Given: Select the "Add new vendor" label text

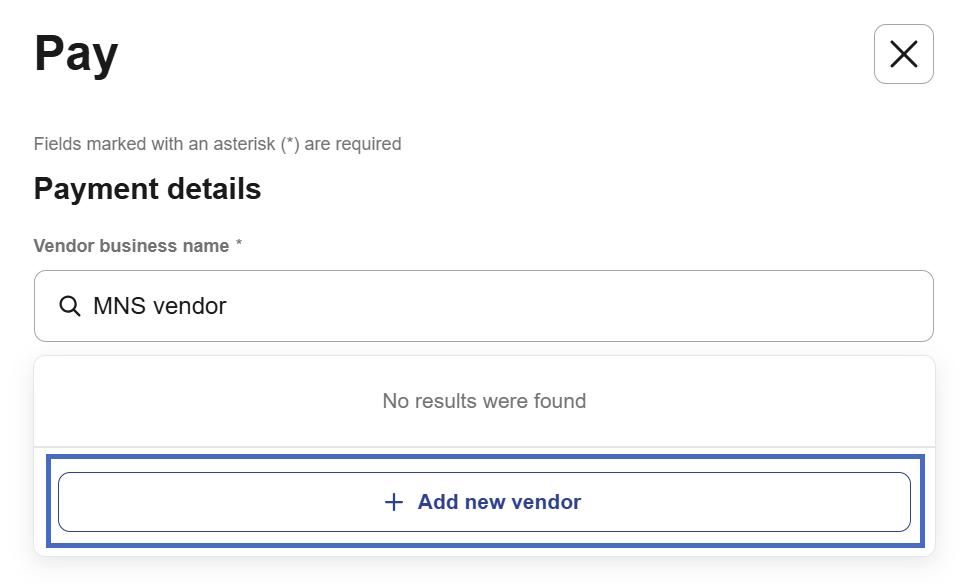Looking at the screenshot, I should tap(499, 502).
